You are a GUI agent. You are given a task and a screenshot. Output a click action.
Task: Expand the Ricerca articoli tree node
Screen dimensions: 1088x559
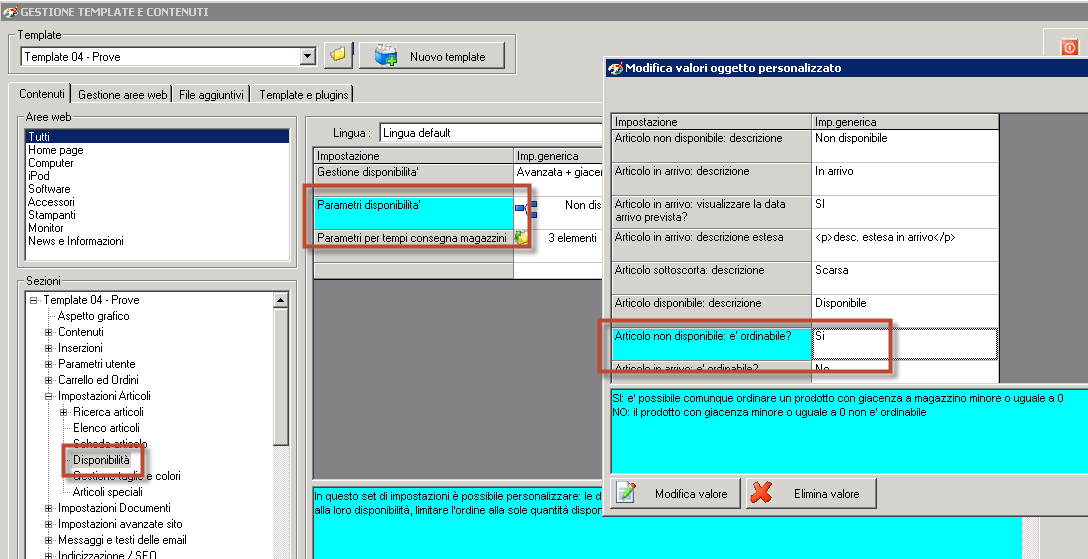point(64,412)
